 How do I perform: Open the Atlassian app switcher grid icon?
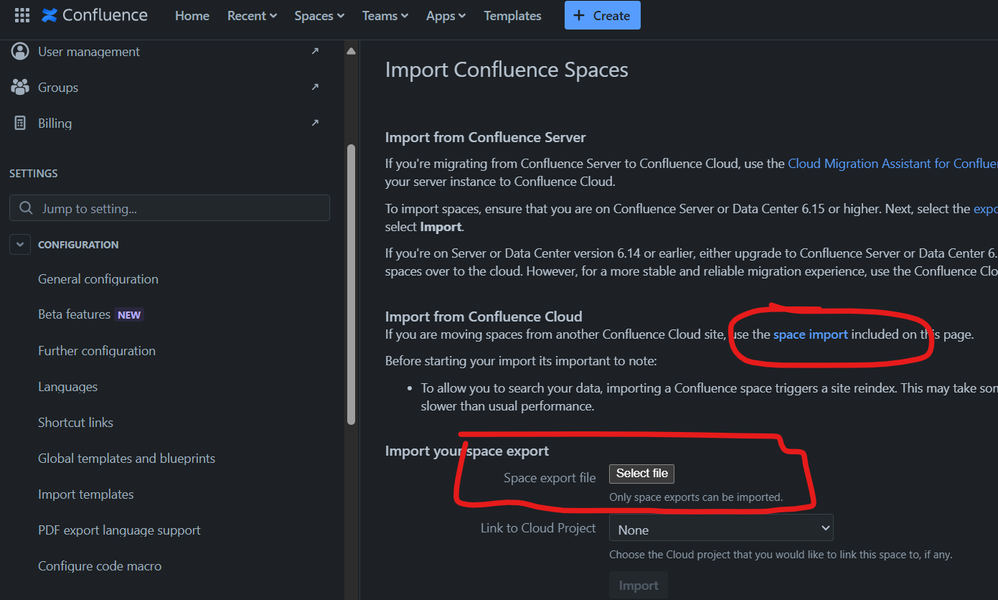pos(21,15)
